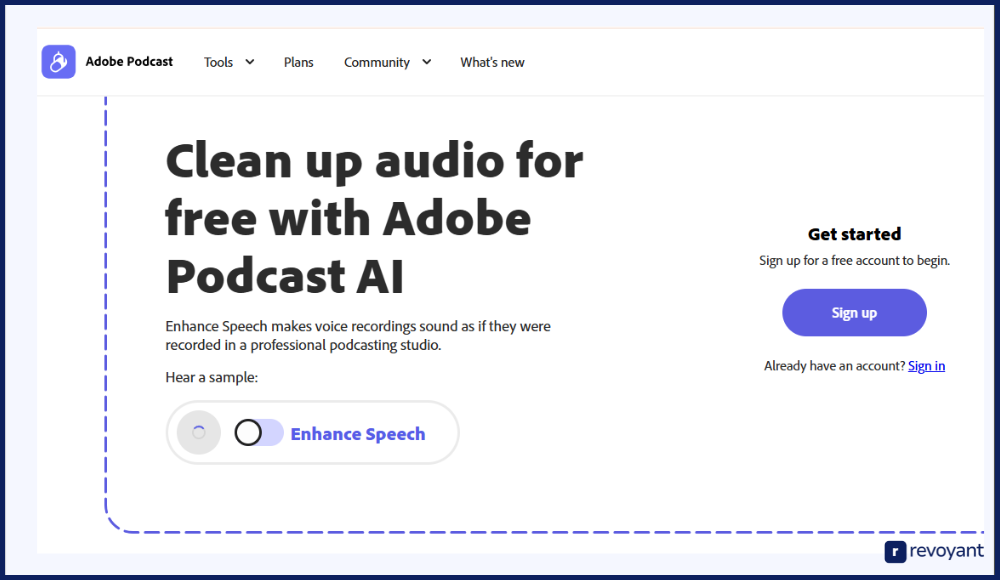Expand the Community dropdown chevron
The width and height of the screenshot is (1000, 580).
(427, 62)
